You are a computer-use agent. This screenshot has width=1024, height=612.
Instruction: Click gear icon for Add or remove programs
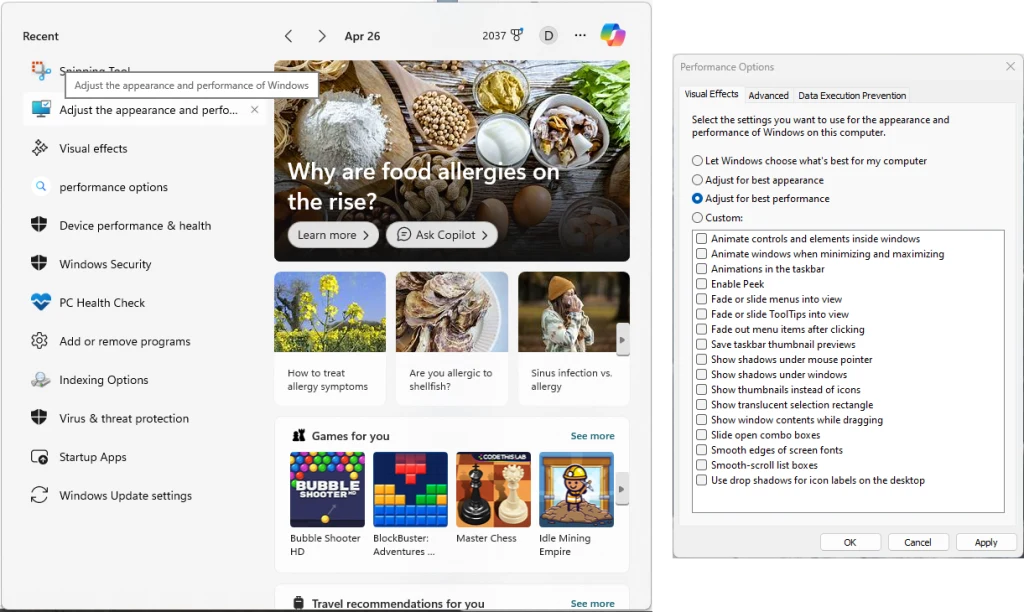pyautogui.click(x=39, y=340)
